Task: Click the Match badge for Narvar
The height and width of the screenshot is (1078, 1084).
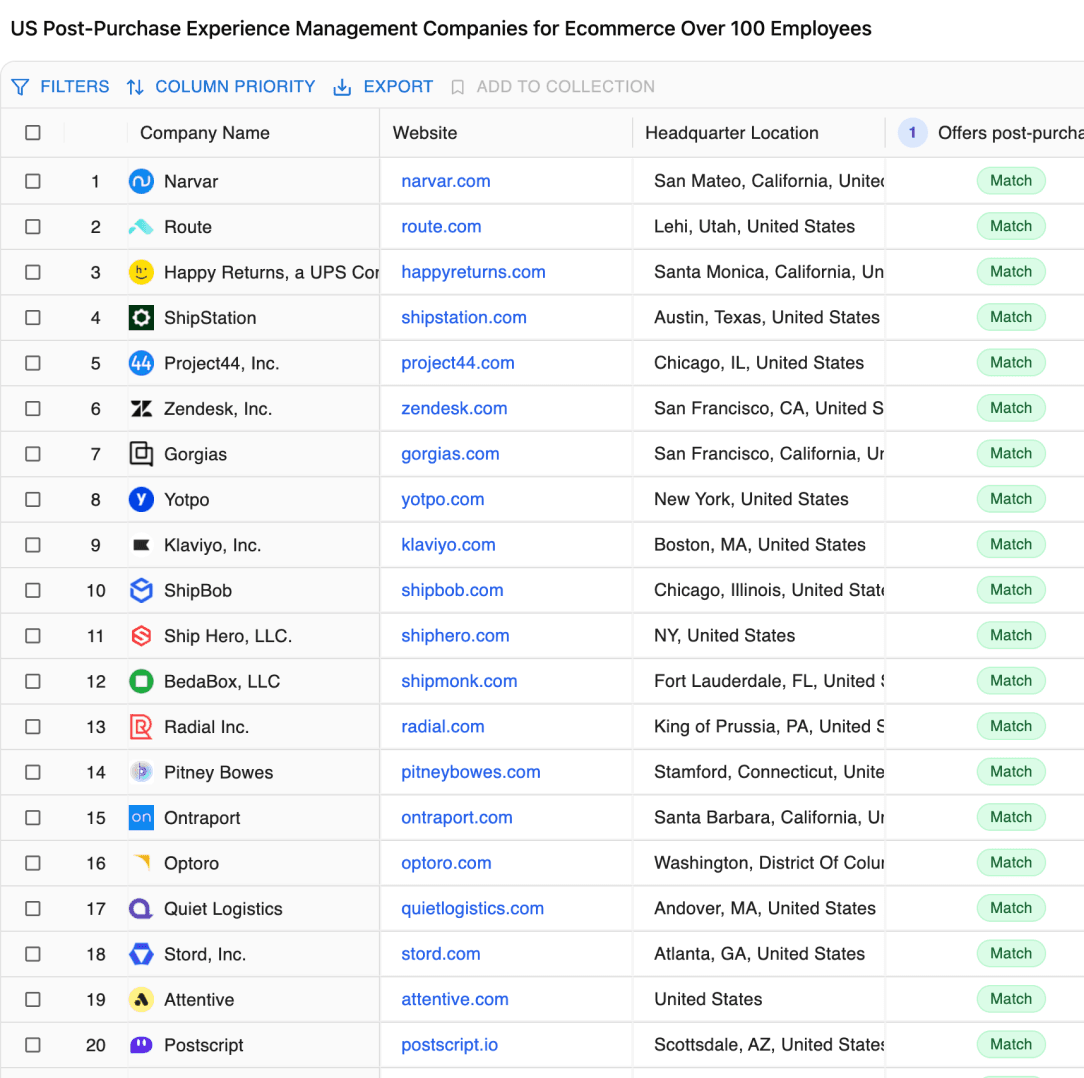Action: [x=1011, y=181]
